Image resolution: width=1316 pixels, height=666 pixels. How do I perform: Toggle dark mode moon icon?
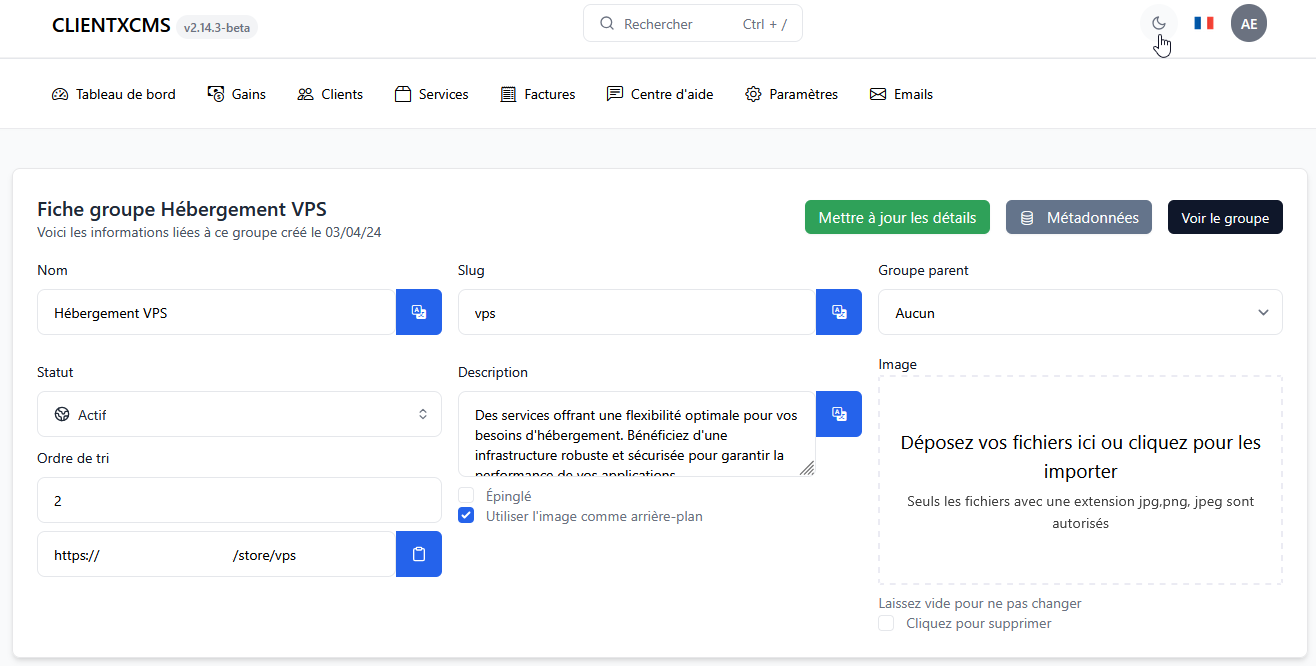[1159, 23]
